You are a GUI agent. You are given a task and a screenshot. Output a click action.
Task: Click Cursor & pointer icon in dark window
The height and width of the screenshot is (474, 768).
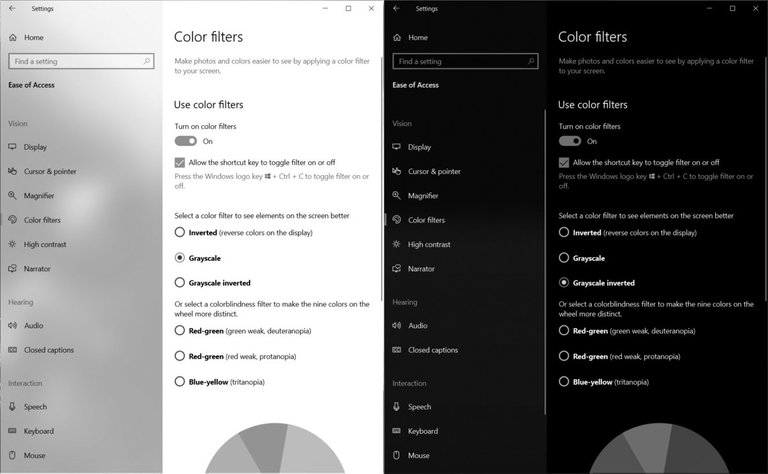pyautogui.click(x=396, y=171)
